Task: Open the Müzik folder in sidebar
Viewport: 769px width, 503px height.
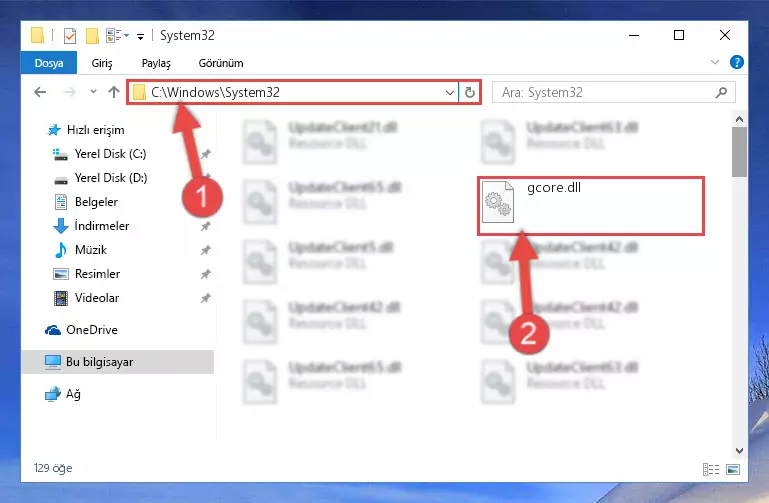Action: pyautogui.click(x=80, y=250)
